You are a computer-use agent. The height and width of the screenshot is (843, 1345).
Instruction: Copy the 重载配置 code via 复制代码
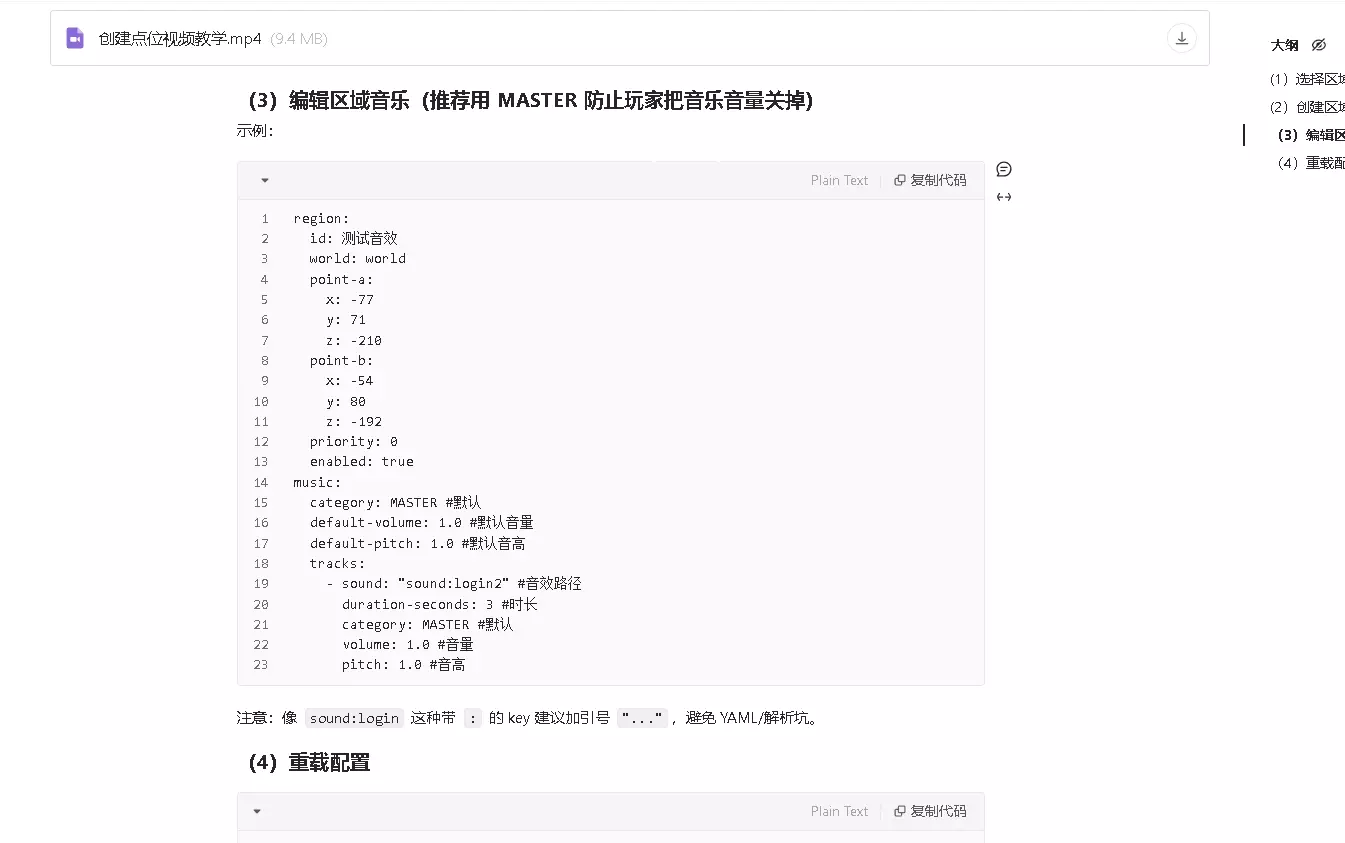930,811
